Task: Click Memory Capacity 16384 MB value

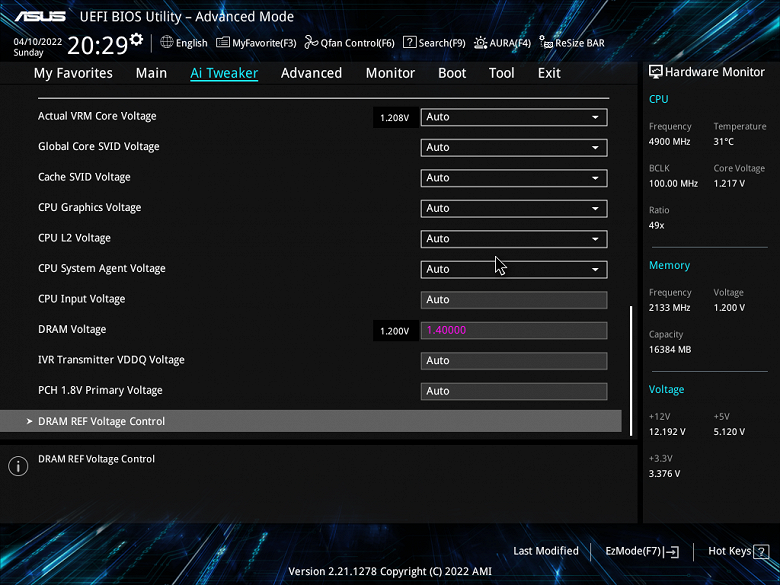Action: click(x=670, y=350)
